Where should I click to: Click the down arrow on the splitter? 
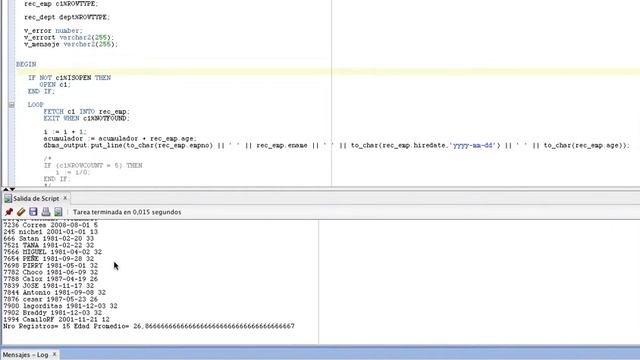[12, 189]
